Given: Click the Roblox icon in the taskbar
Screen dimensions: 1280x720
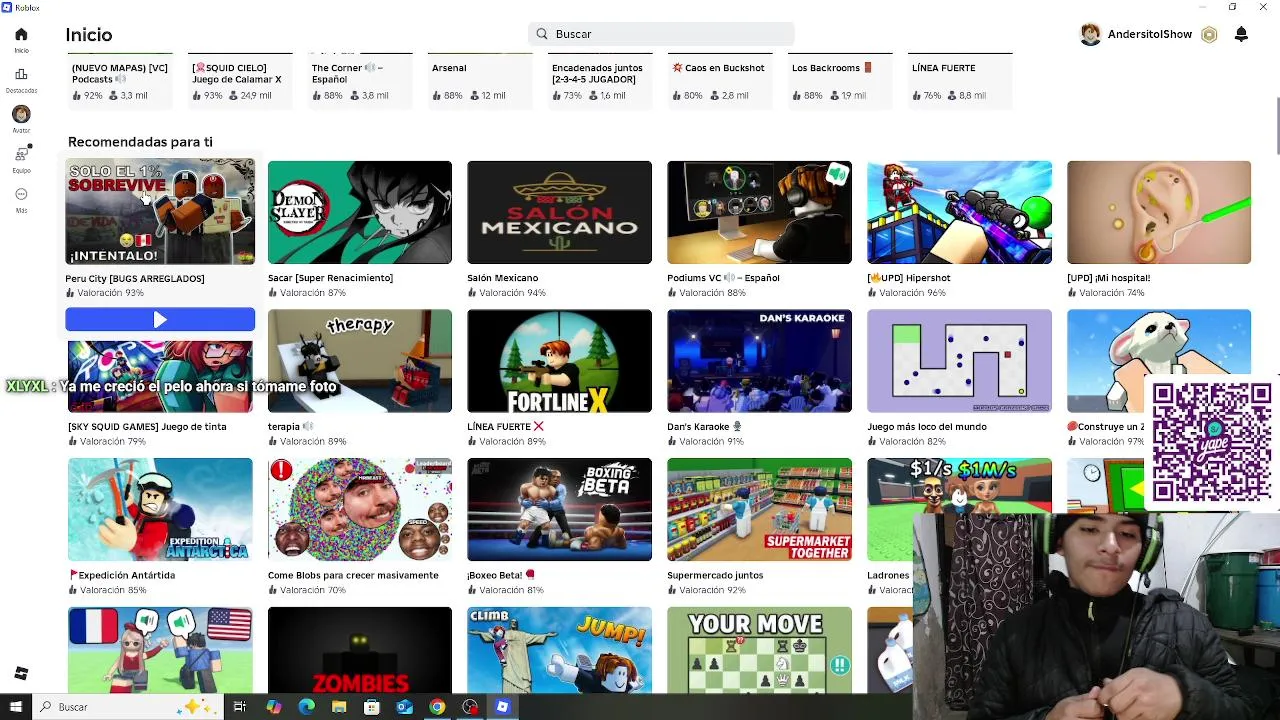Looking at the screenshot, I should (x=502, y=707).
